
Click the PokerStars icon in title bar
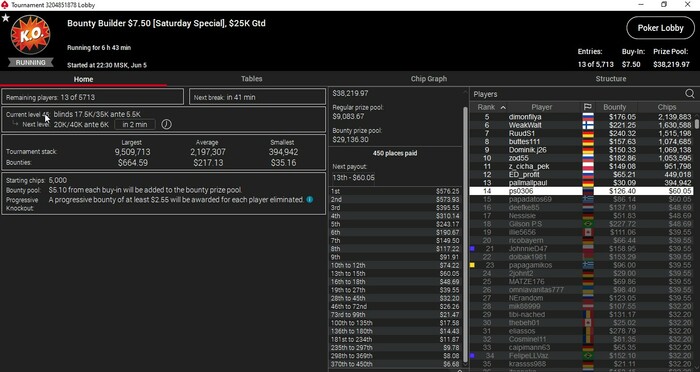point(4,5)
